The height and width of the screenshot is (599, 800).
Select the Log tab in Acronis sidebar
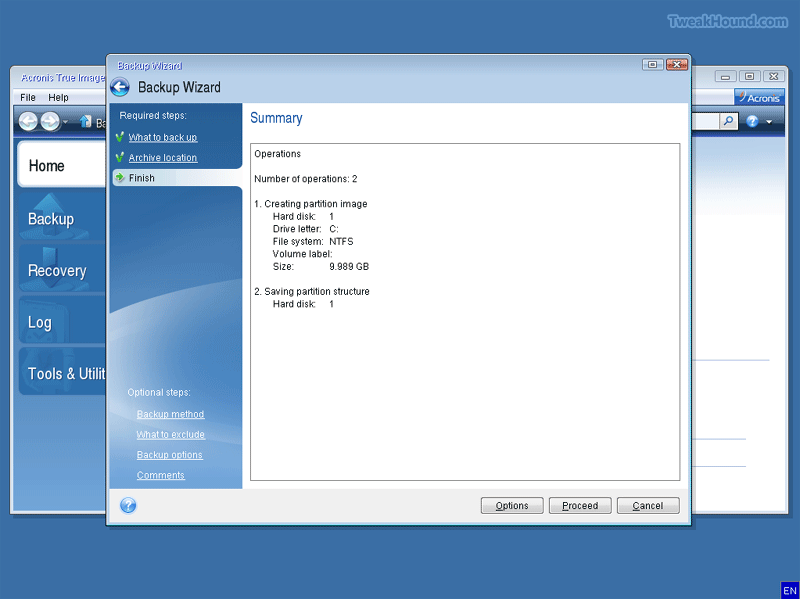[62, 321]
